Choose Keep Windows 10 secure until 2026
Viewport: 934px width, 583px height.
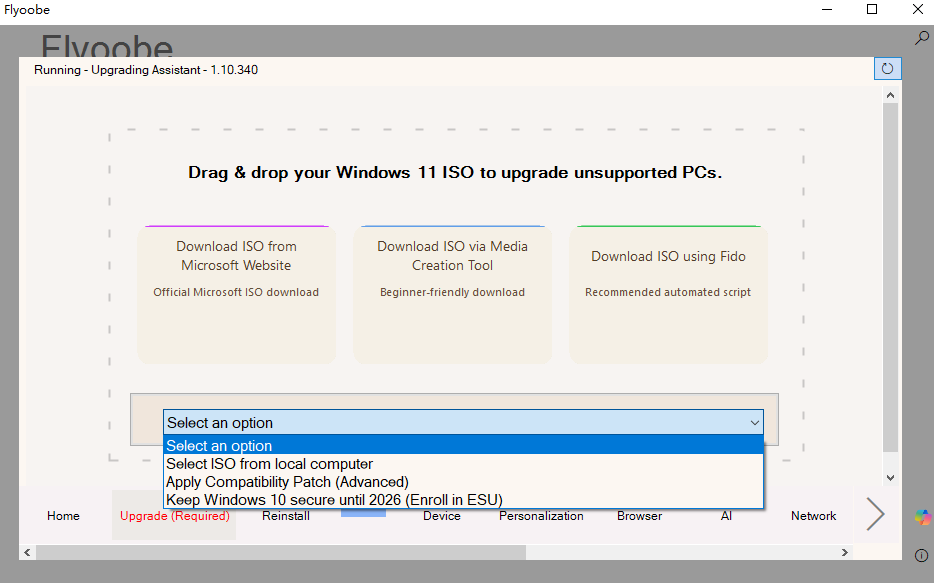pos(463,499)
